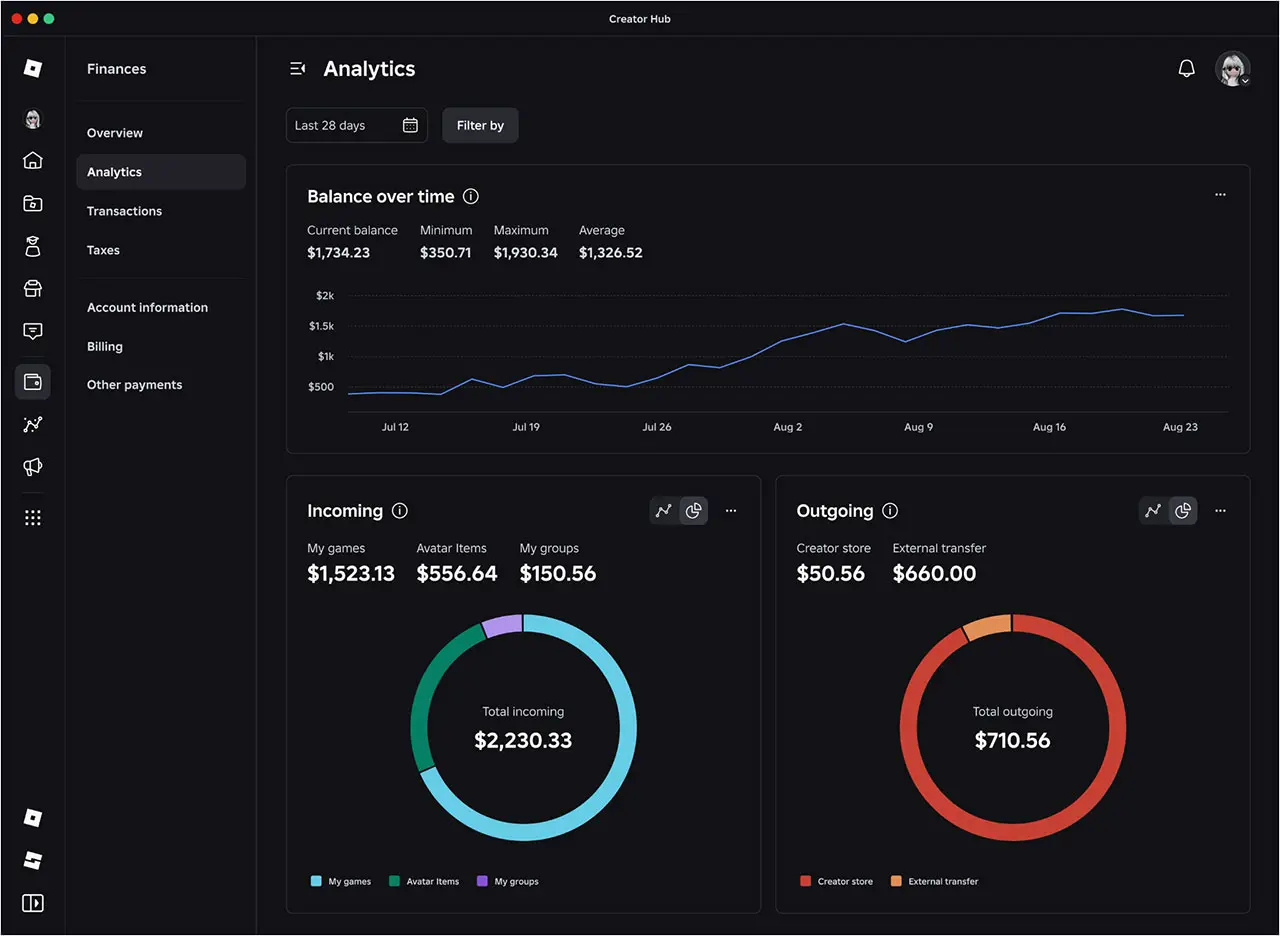
Task: Open the megaphone advertising icon
Action: click(33, 467)
